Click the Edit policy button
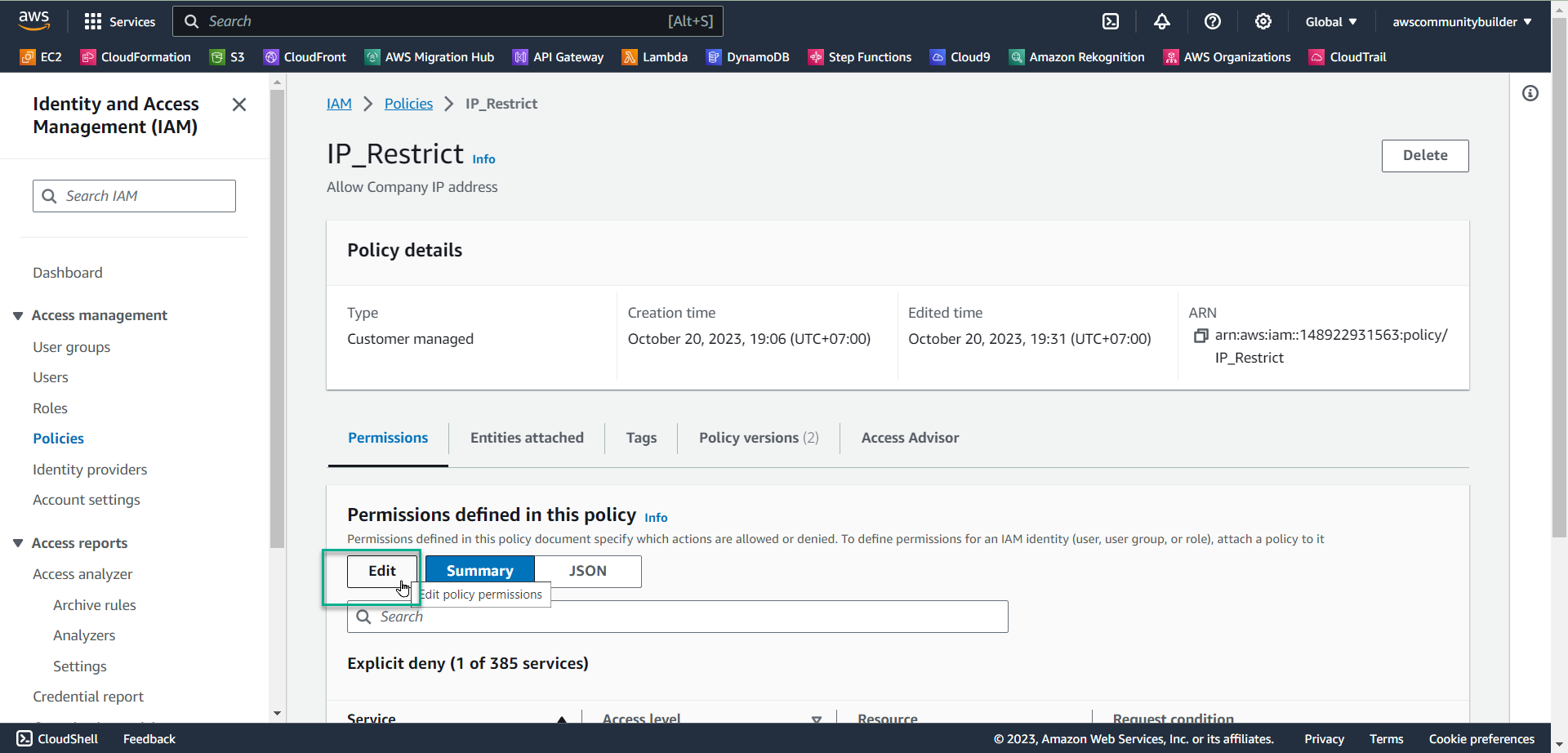The image size is (1568, 753). click(382, 571)
